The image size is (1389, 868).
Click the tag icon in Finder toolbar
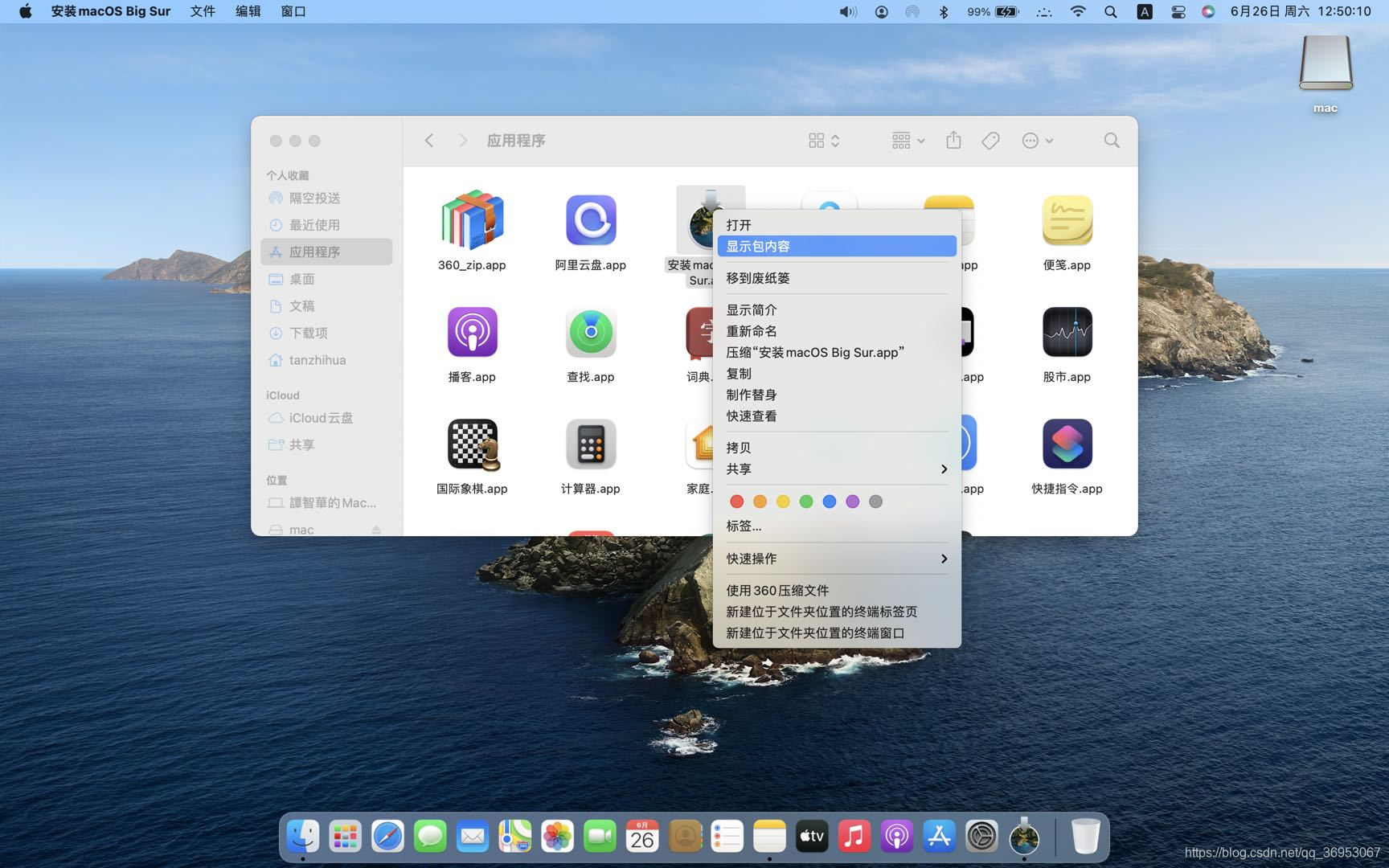tap(990, 141)
